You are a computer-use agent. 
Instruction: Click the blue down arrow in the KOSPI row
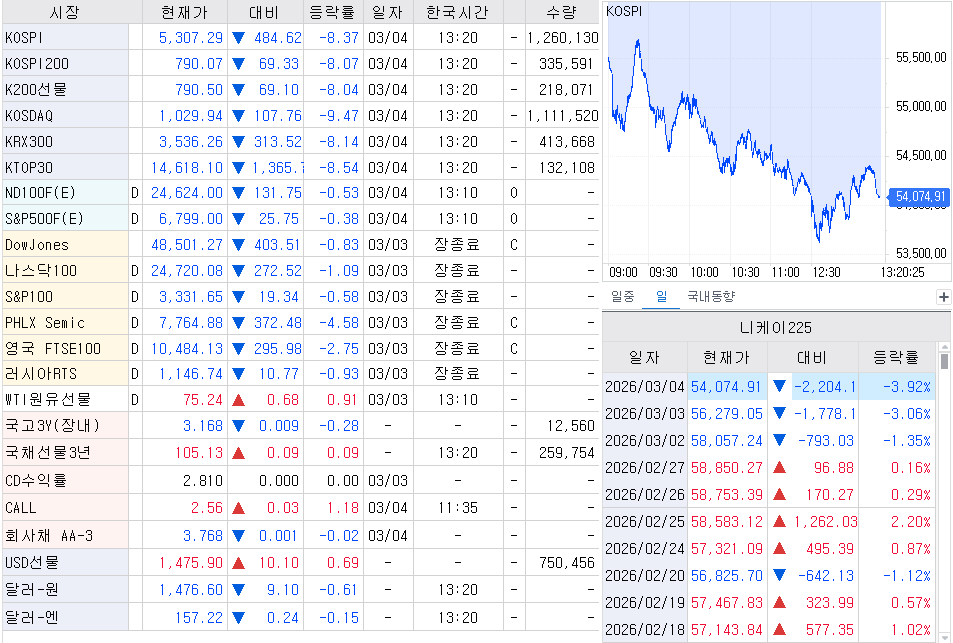coord(238,37)
